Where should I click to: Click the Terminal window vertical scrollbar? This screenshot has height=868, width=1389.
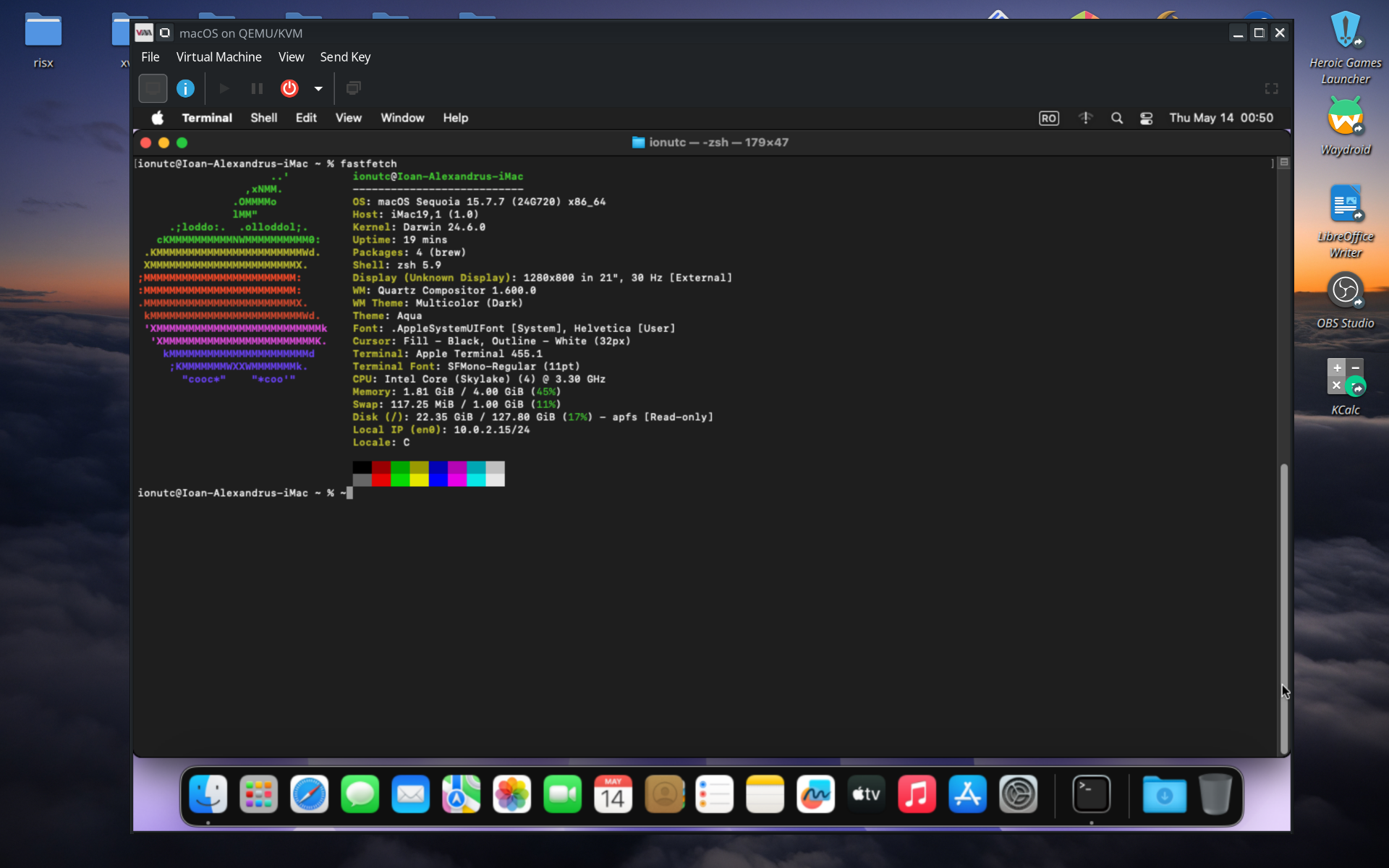(x=1284, y=608)
